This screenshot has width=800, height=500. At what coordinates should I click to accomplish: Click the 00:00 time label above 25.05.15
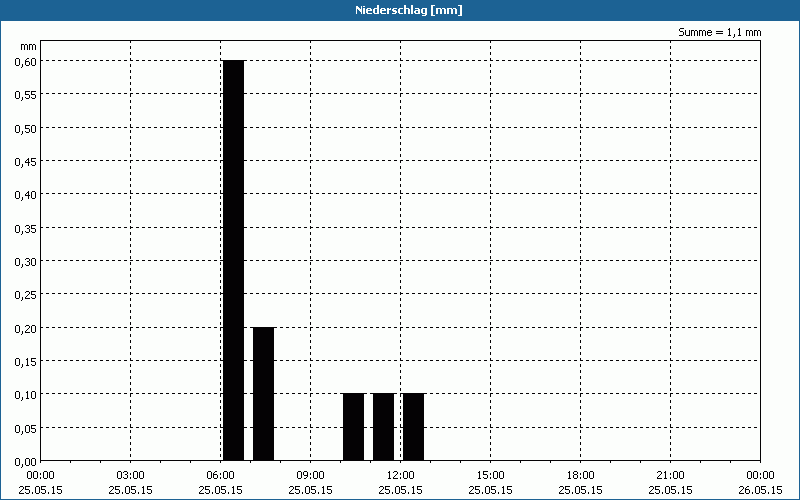click(x=40, y=476)
